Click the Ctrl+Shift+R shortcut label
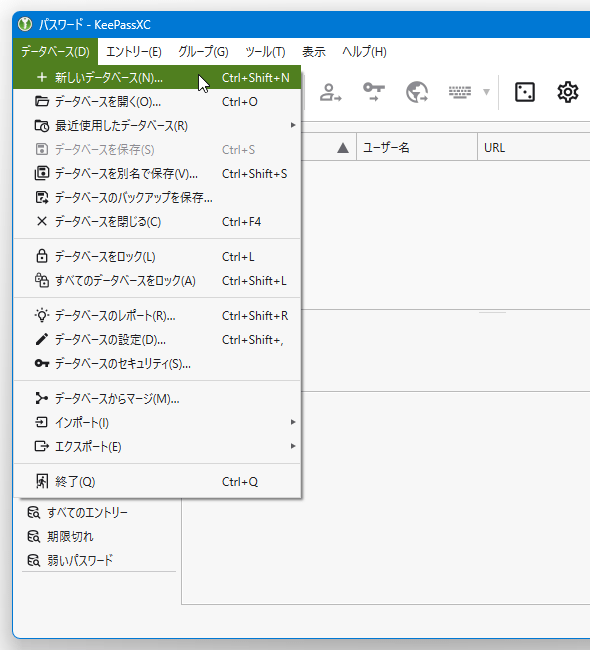The image size is (590, 650). pos(255,315)
